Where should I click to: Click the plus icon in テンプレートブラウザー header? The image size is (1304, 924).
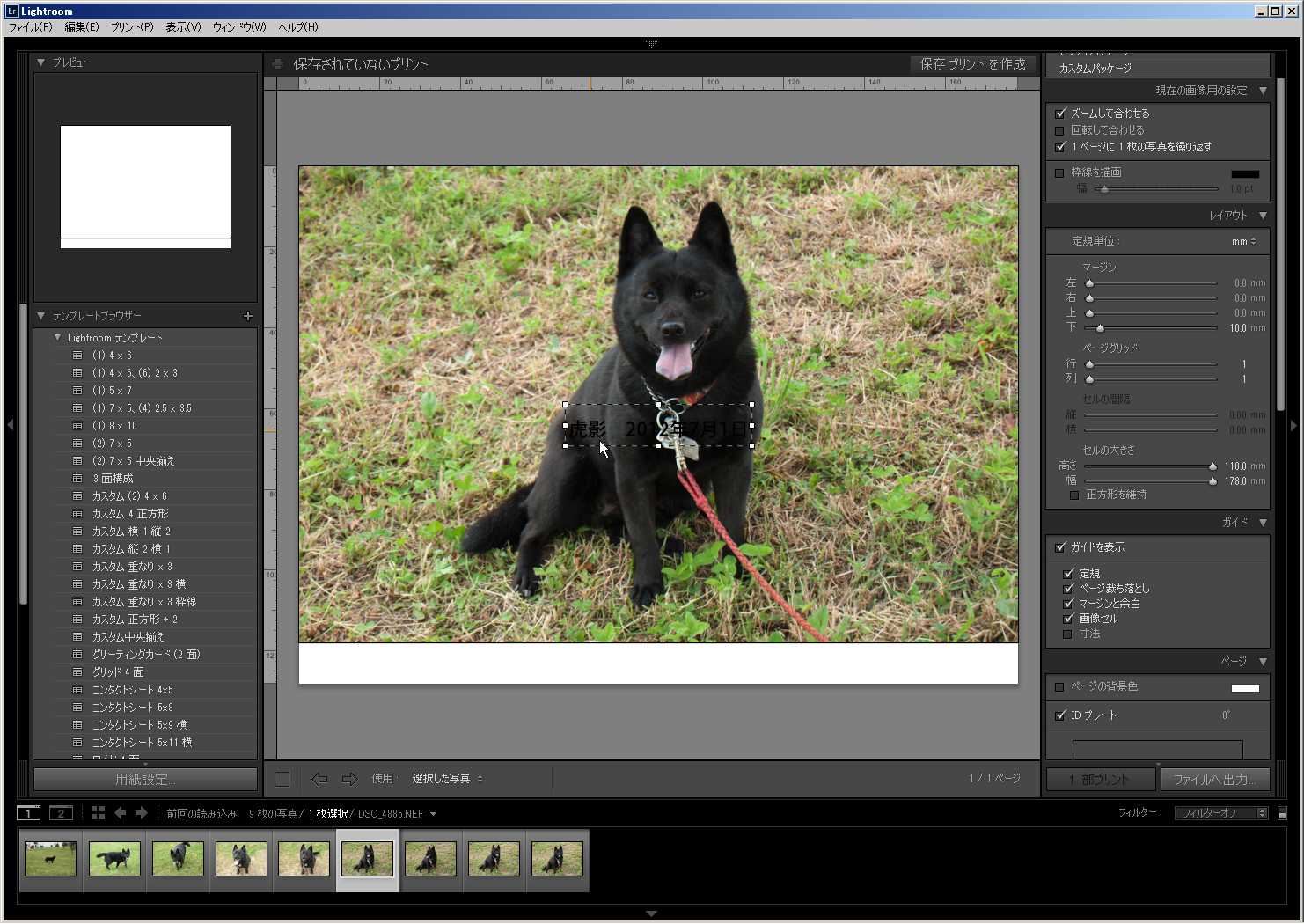(247, 316)
